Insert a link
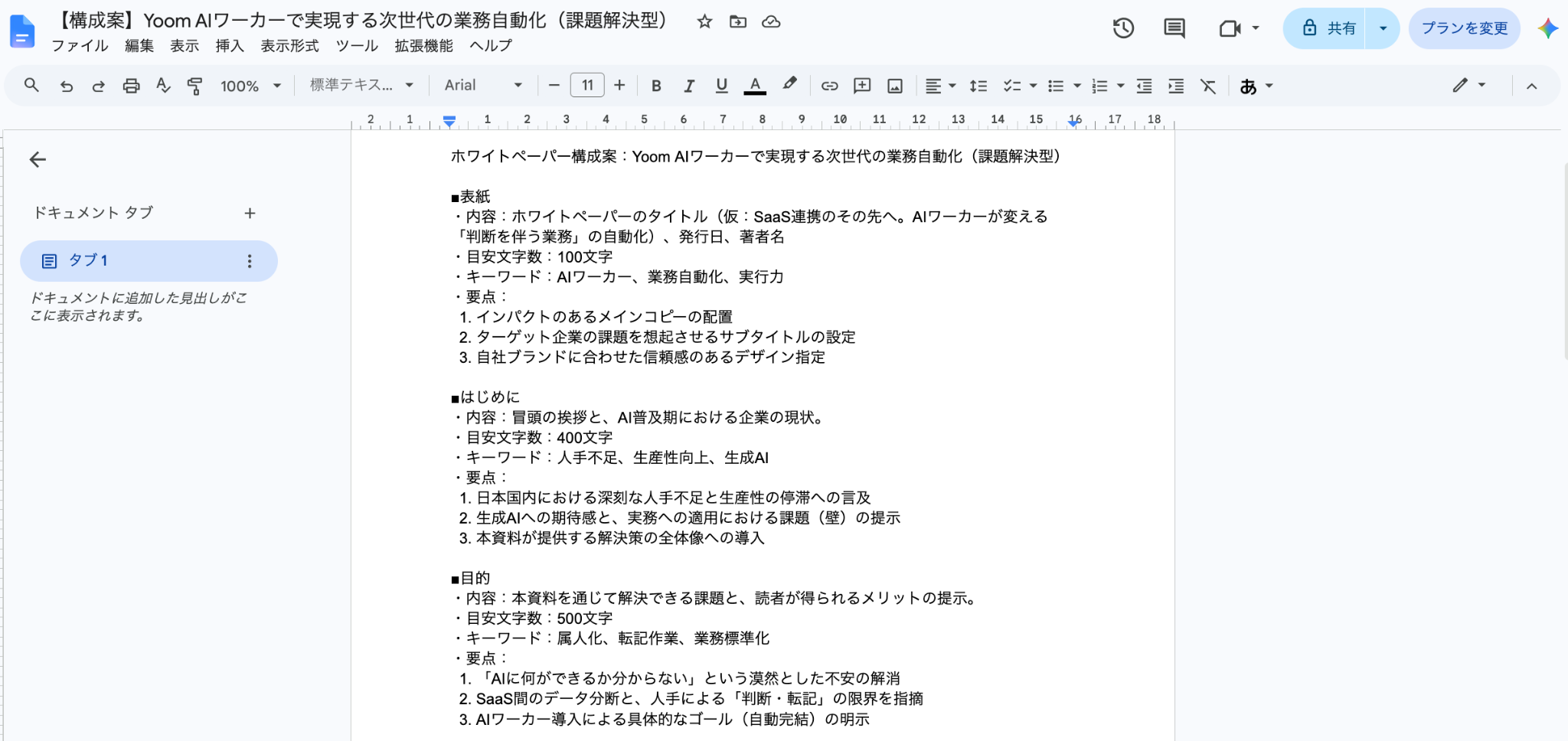The image size is (1568, 741). pyautogui.click(x=829, y=86)
